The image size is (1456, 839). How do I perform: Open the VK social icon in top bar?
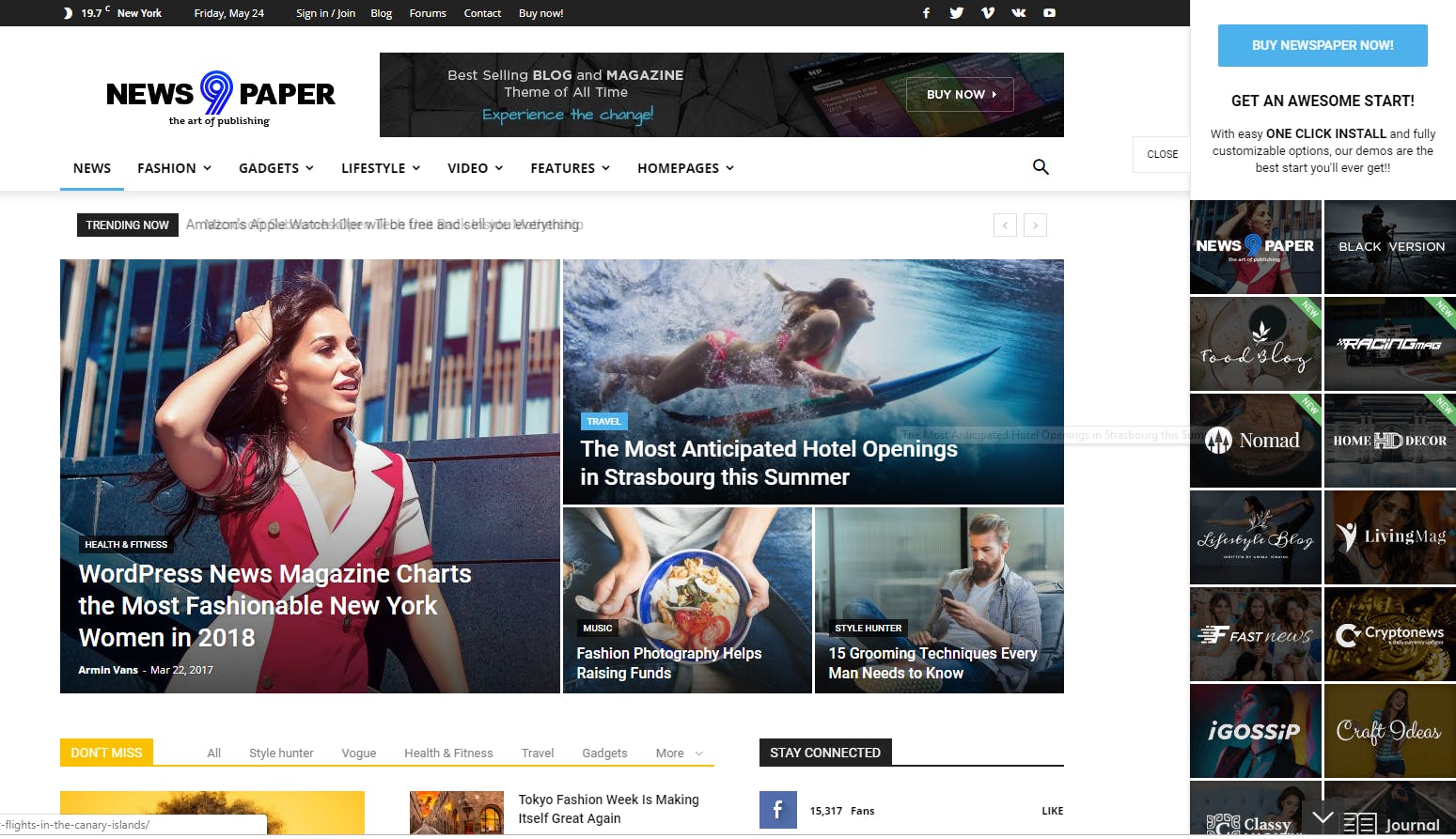[1018, 13]
